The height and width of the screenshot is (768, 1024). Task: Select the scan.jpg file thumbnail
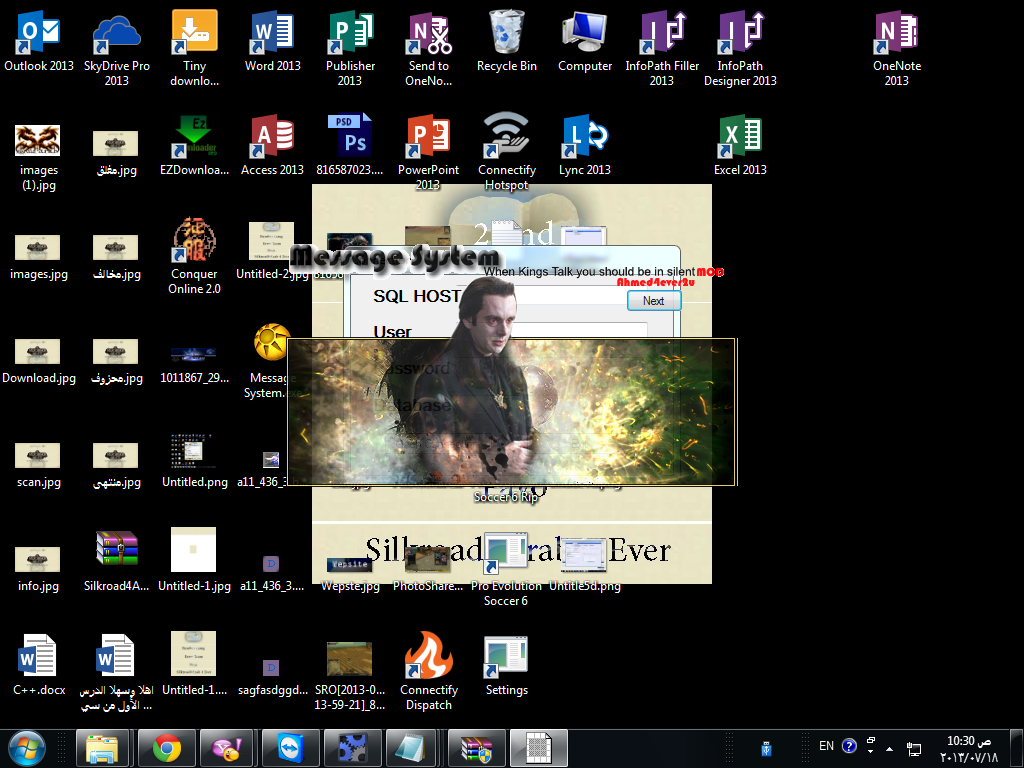pos(37,455)
